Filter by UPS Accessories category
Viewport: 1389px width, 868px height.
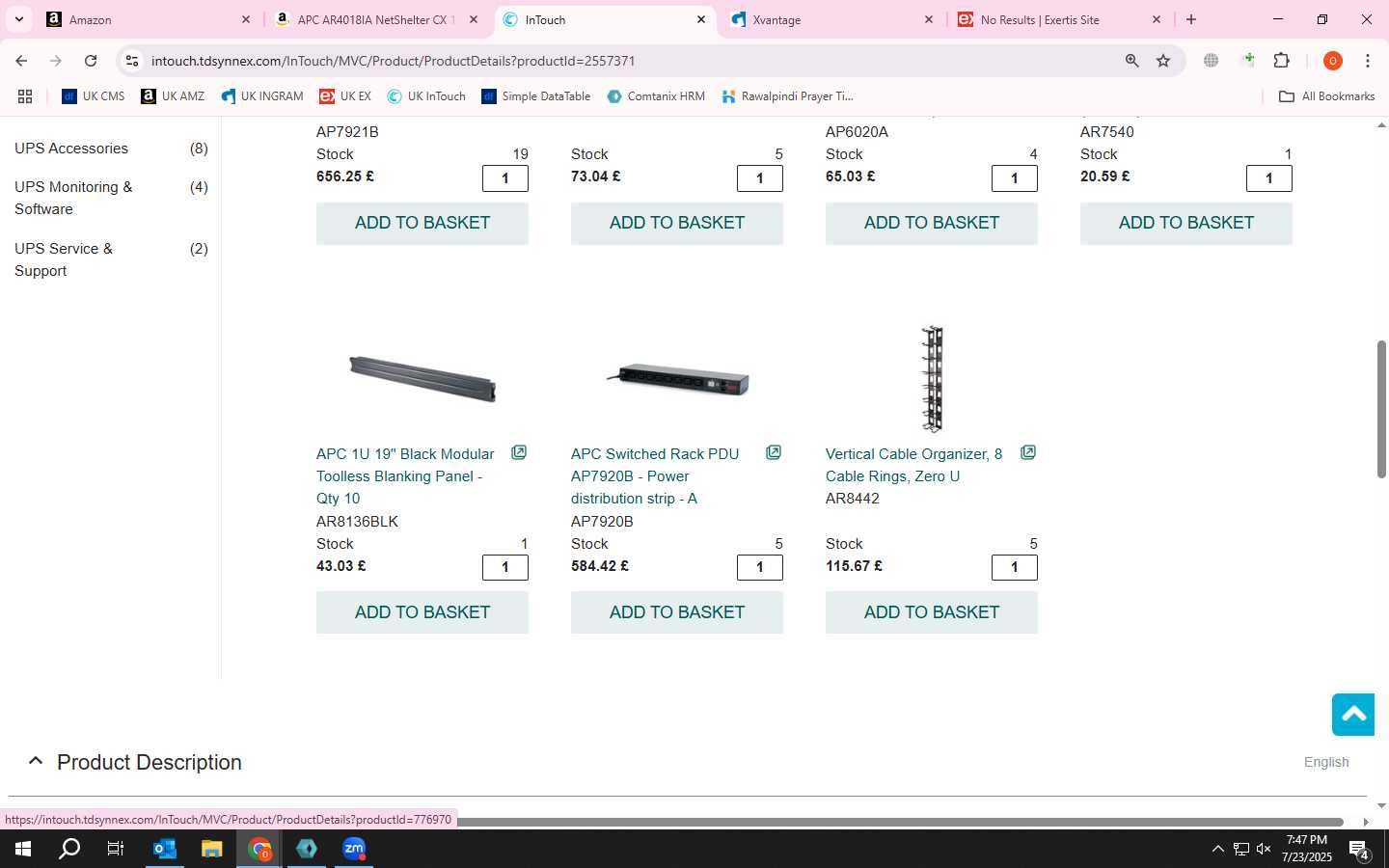coord(71,149)
